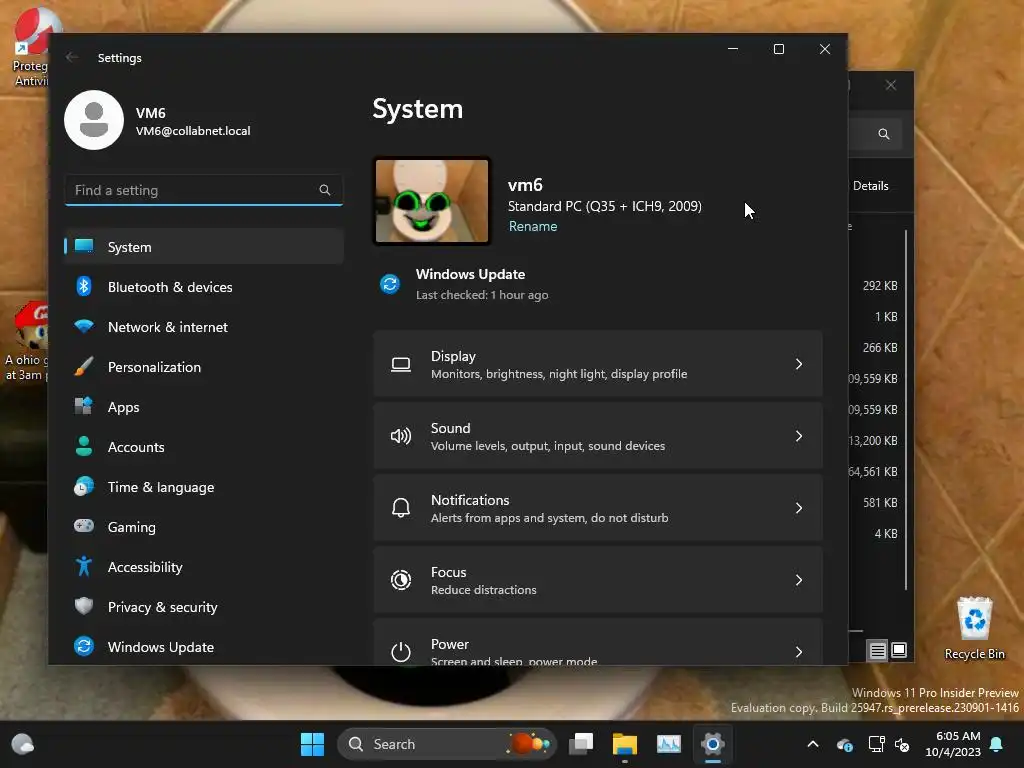The height and width of the screenshot is (768, 1024).
Task: Show hidden tray icons chevron
Action: tap(813, 744)
